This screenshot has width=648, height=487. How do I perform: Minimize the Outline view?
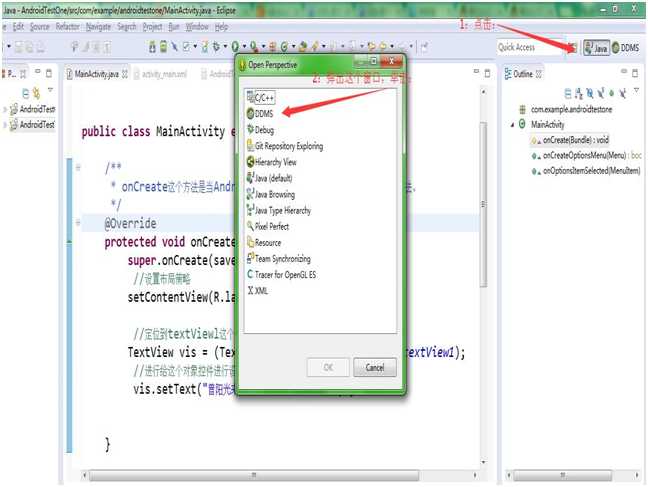point(624,72)
